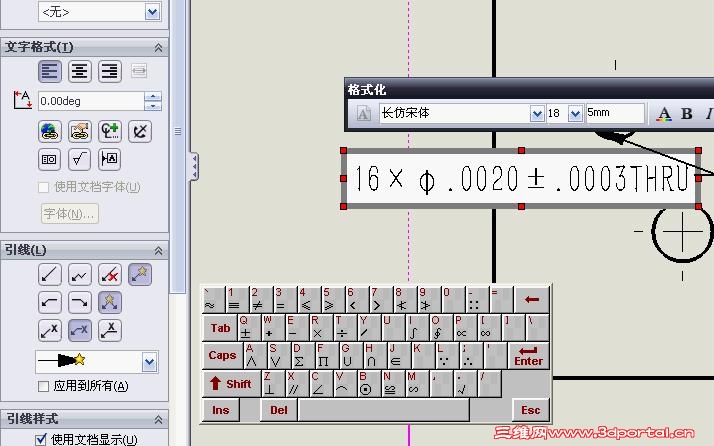714x446 pixels.
Task: Choose the leader left option
Action: click(x=50, y=302)
